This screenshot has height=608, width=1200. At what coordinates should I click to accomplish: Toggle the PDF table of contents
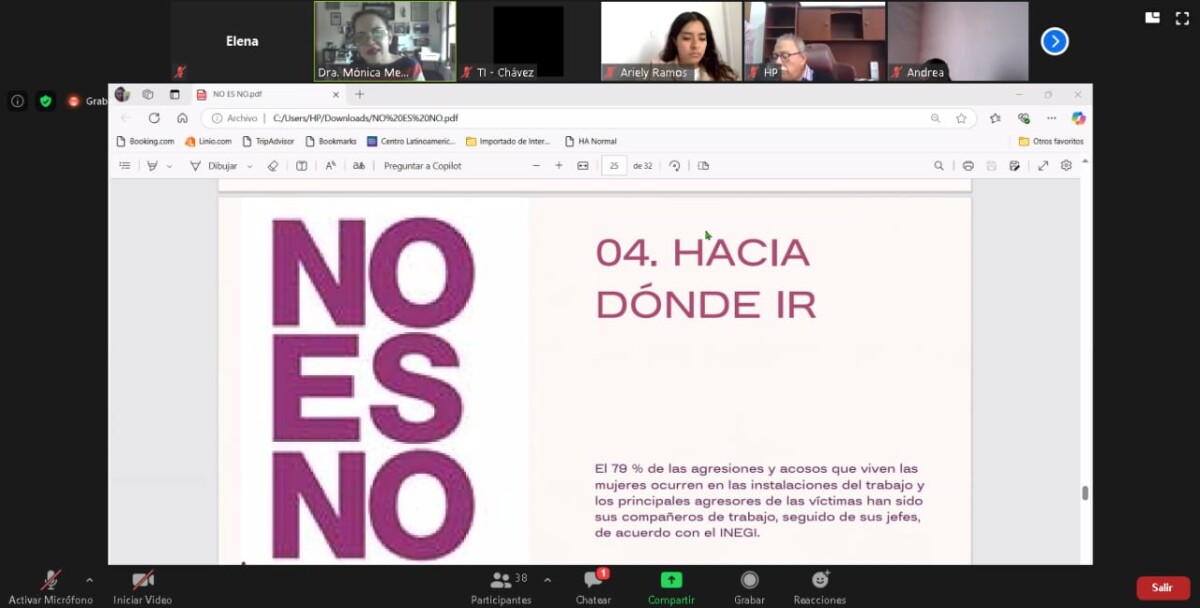coord(125,166)
